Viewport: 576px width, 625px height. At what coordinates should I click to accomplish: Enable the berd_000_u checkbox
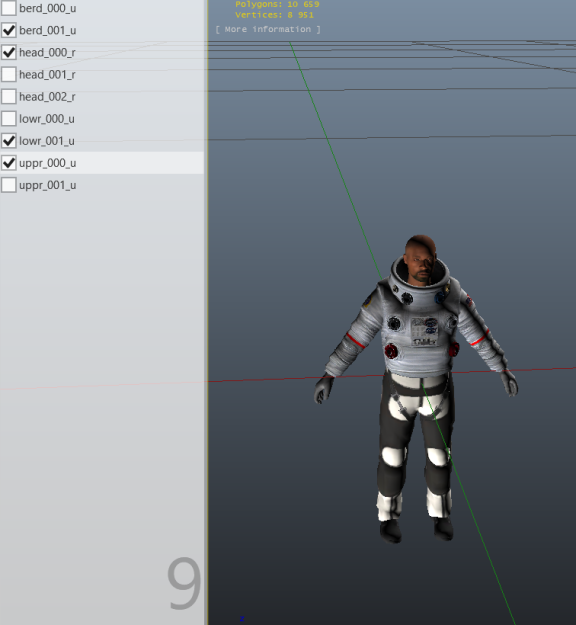[9, 8]
